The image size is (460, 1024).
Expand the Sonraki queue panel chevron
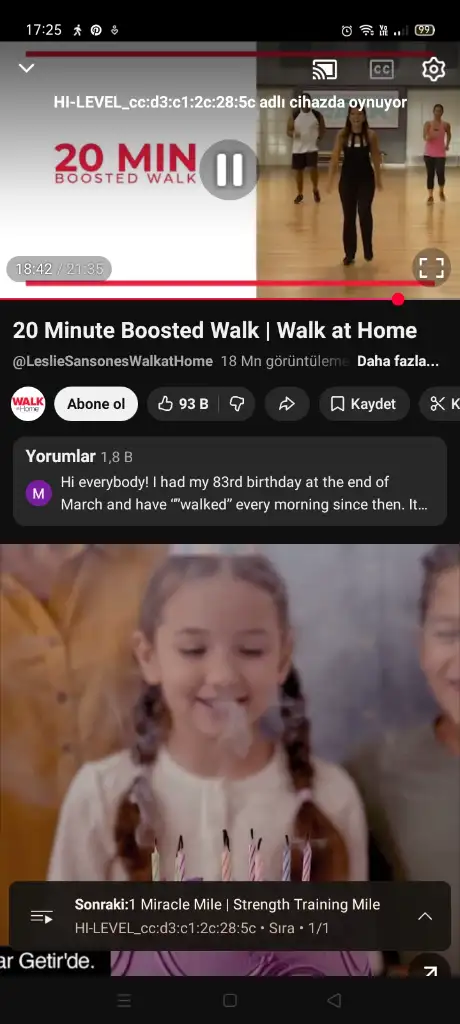pos(425,916)
